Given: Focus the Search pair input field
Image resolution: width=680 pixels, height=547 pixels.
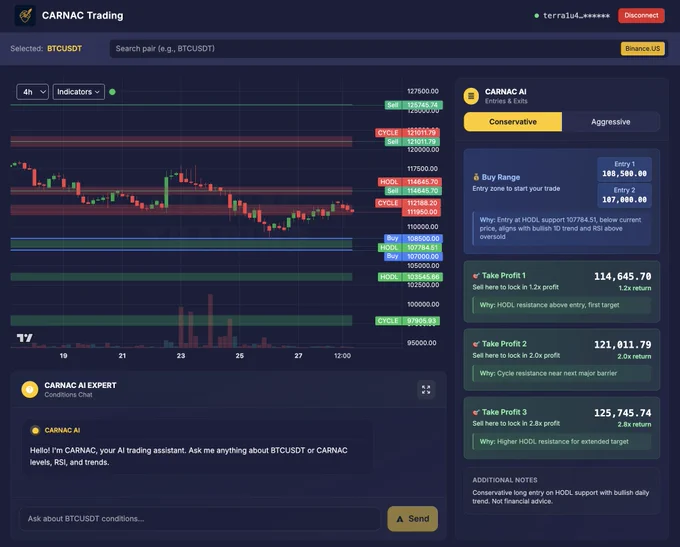Looking at the screenshot, I should (364, 49).
